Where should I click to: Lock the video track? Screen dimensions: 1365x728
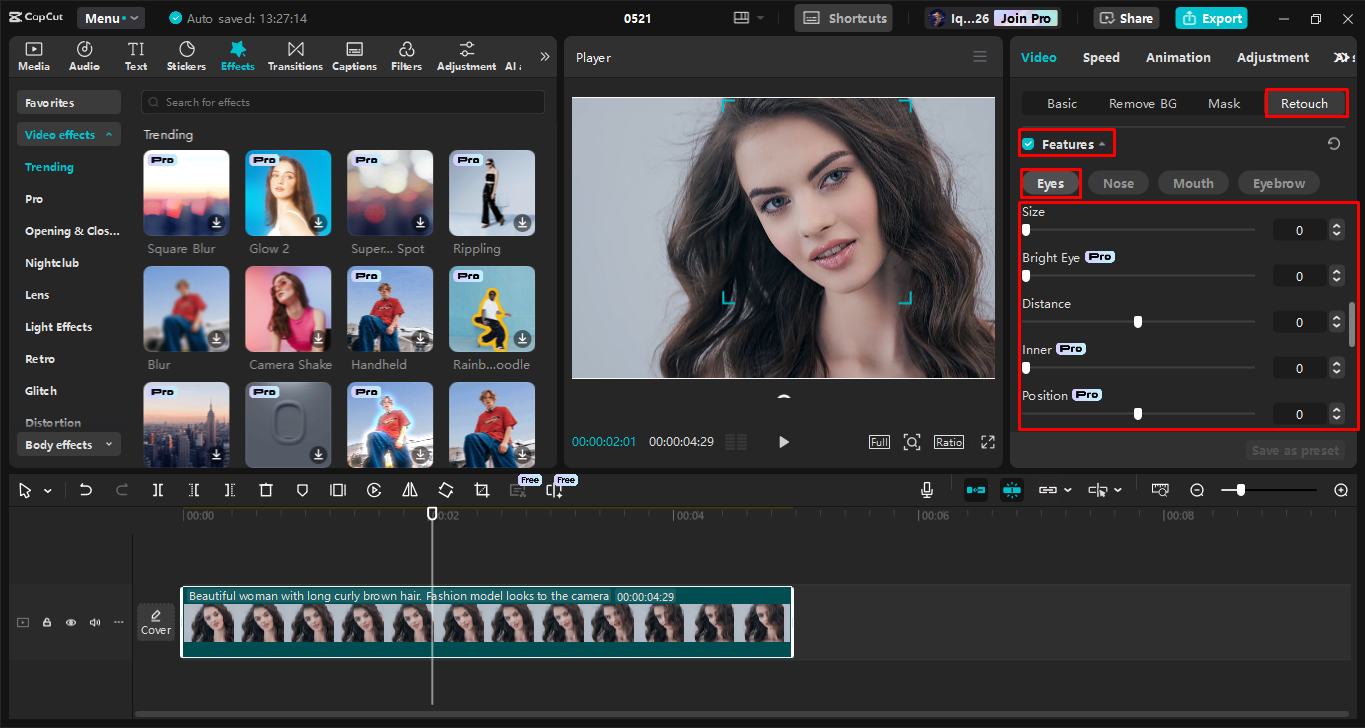coord(46,621)
